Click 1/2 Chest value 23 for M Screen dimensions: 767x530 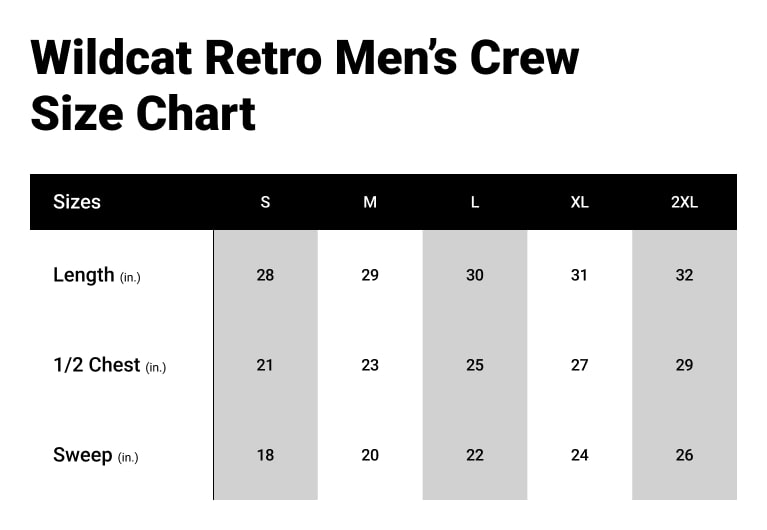click(370, 365)
